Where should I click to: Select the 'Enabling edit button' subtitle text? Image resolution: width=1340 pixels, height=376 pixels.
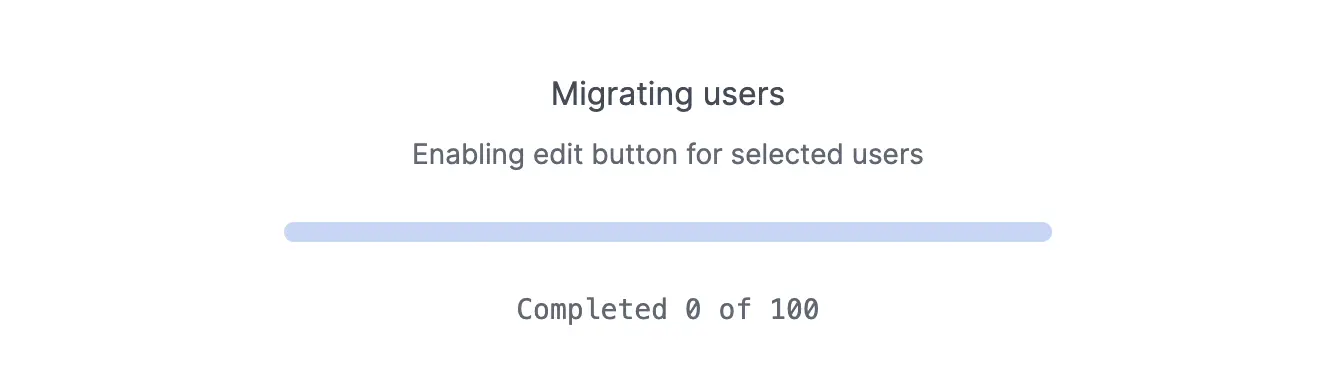668,155
